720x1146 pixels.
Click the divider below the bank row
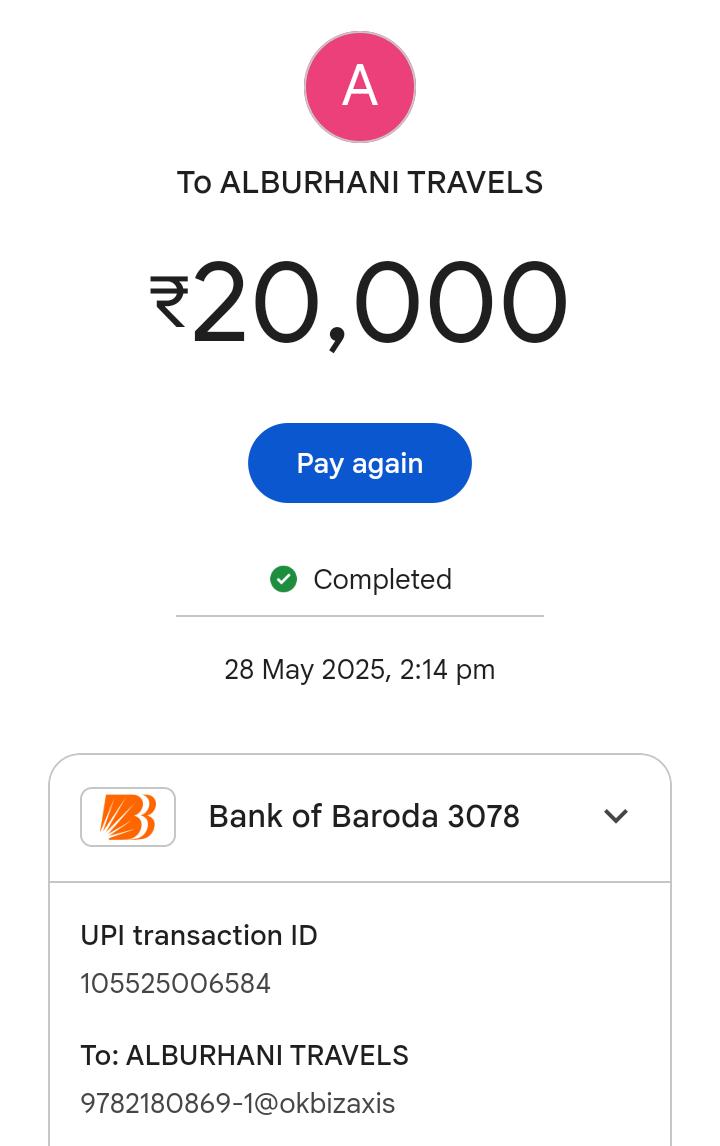pyautogui.click(x=360, y=882)
